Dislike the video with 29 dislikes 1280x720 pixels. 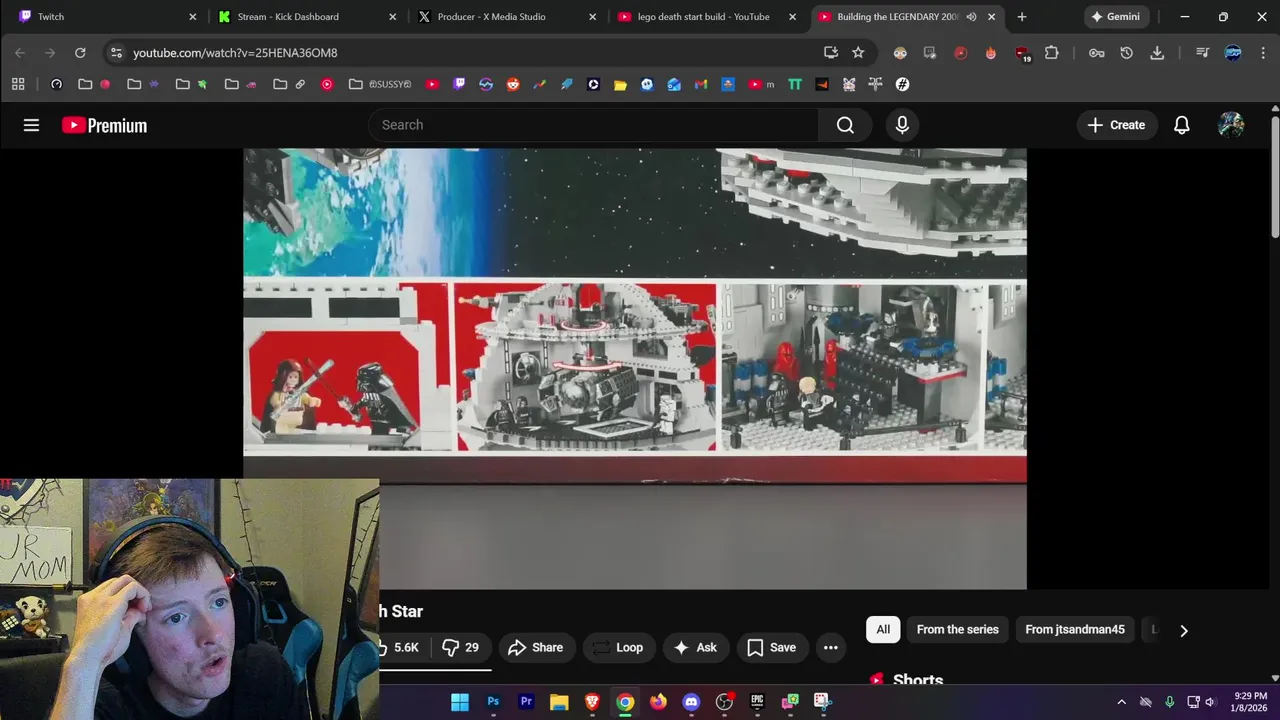click(460, 647)
